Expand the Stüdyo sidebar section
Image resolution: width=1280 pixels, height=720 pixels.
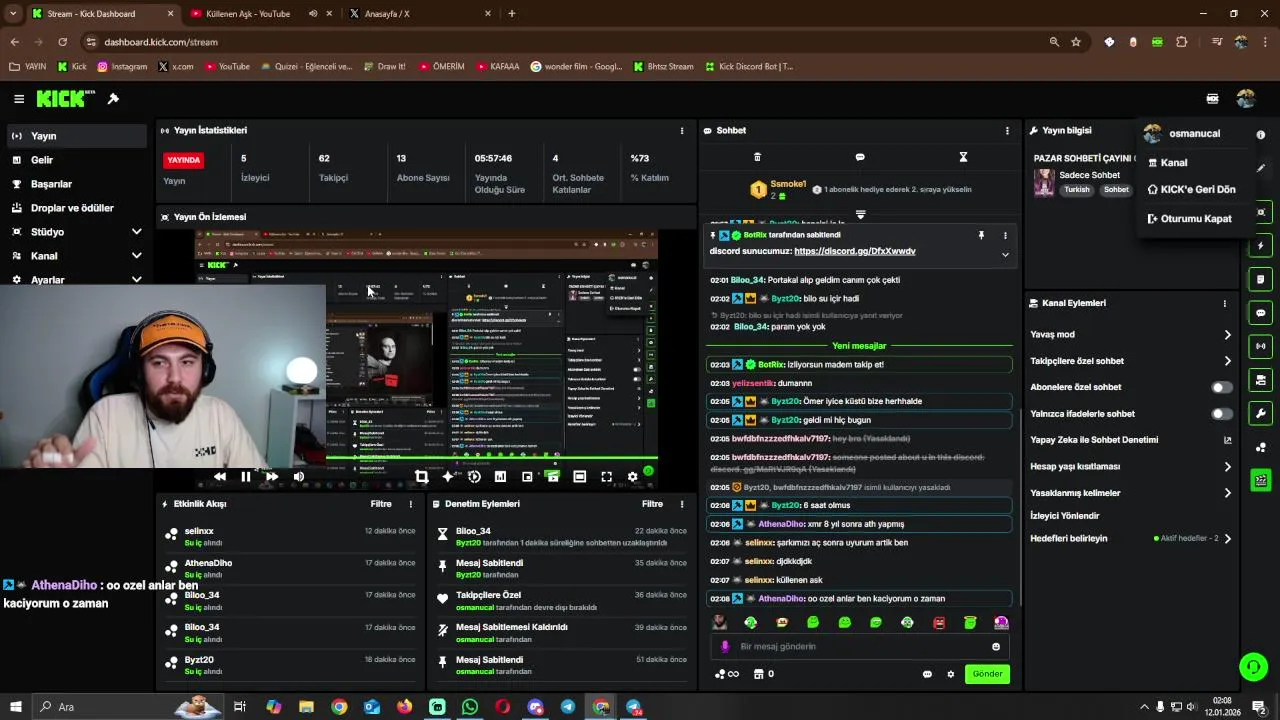(x=136, y=232)
